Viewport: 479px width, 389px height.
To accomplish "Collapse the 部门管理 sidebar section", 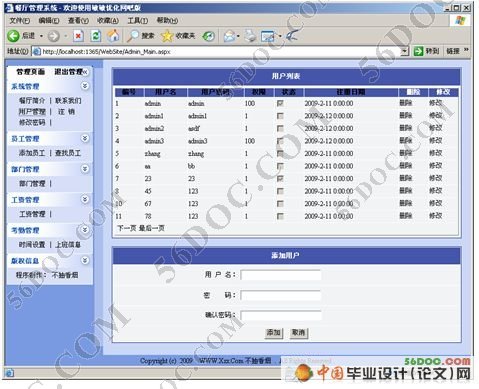I will tap(85, 169).
